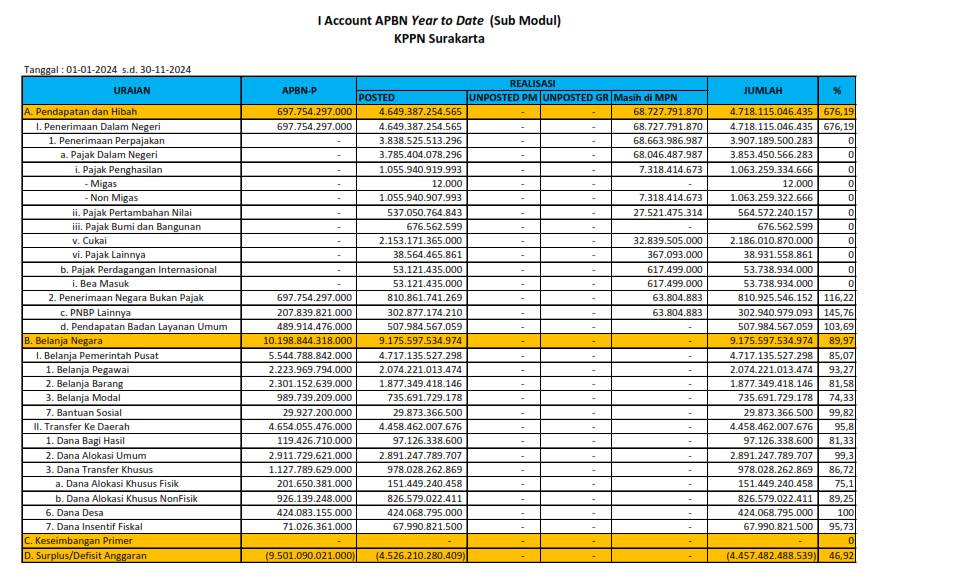The image size is (969, 588).
Task: Click the Tanggal date range text
Action: point(108,69)
